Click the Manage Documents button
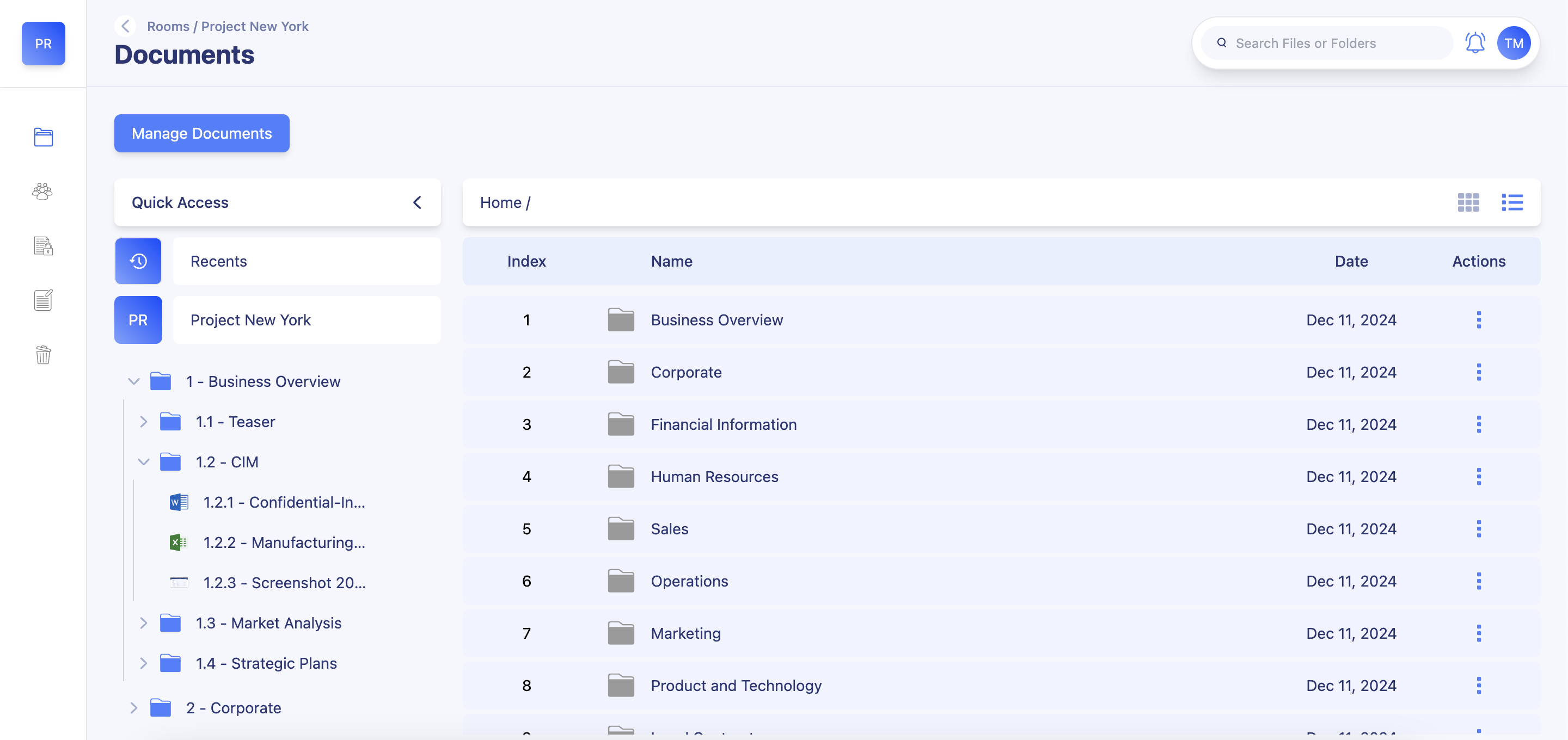The height and width of the screenshot is (740, 1568). tap(201, 133)
